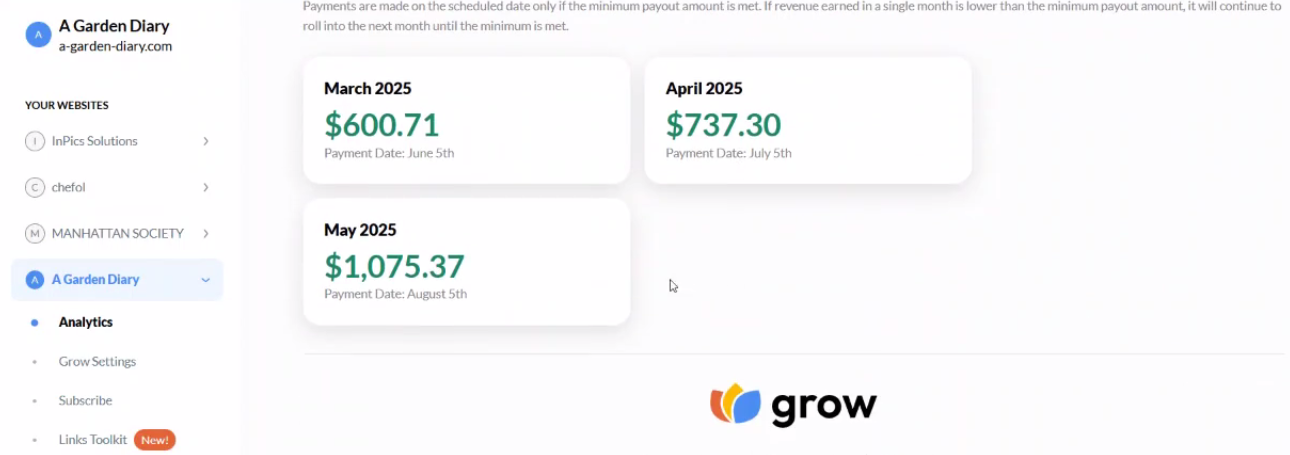Click the blue A Garden Diary avatar at top
This screenshot has height=455, width=1290.
38,35
